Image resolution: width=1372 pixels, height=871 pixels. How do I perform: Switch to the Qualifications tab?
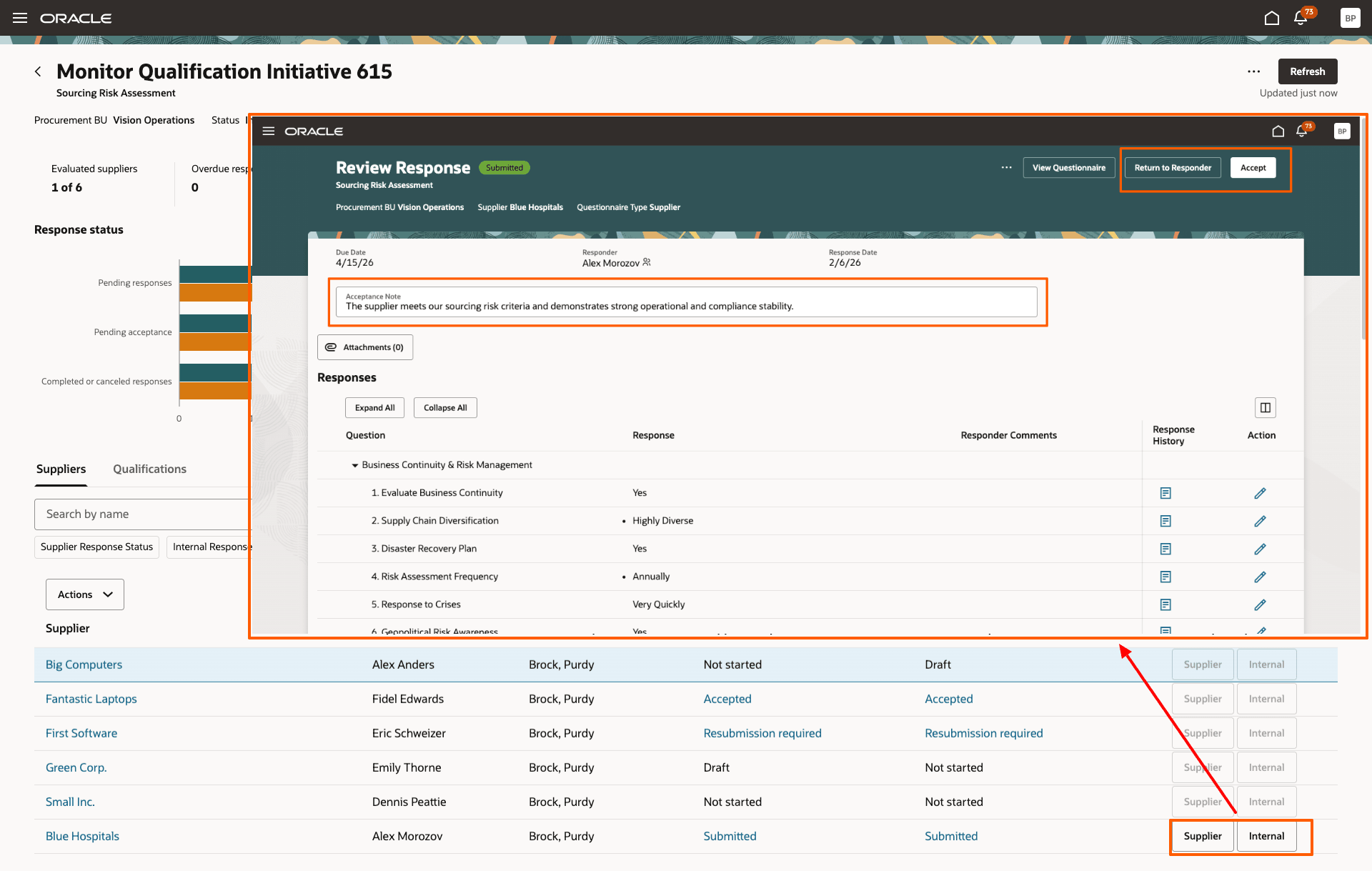149,469
